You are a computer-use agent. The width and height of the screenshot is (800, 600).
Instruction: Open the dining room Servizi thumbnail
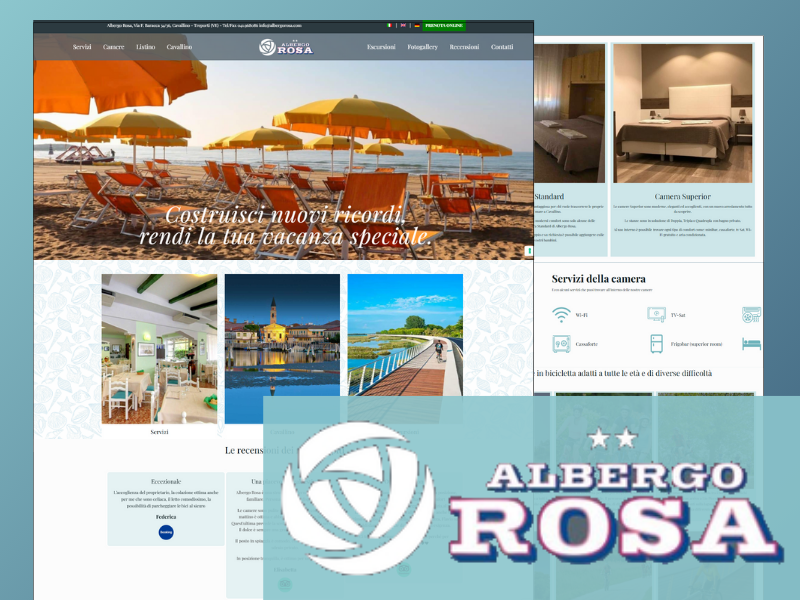click(159, 349)
